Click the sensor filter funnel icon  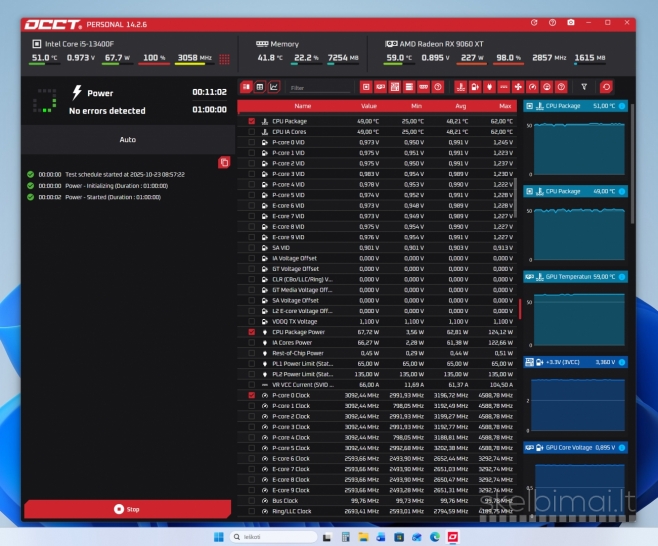tap(585, 87)
